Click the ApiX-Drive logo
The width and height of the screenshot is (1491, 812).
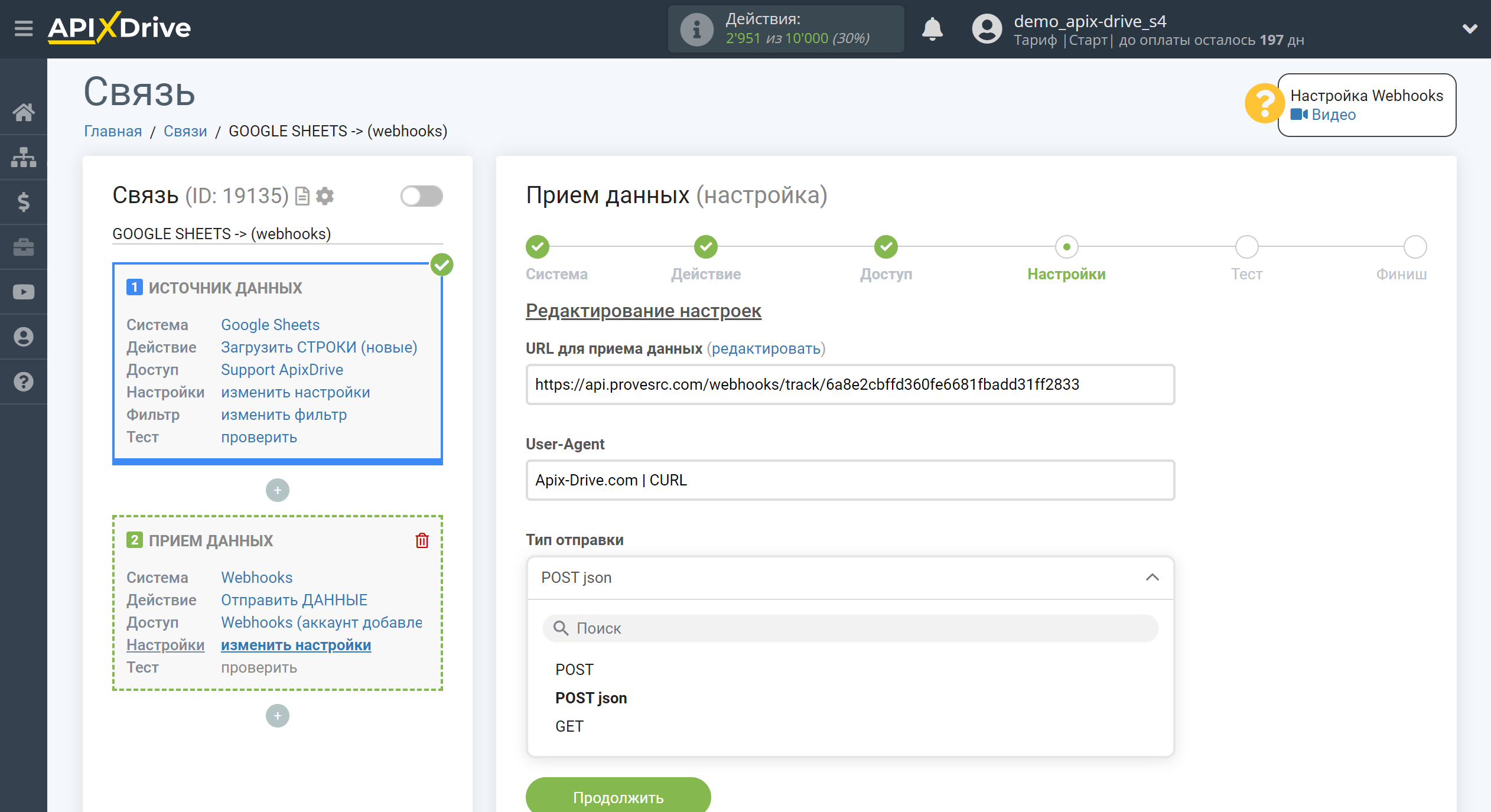pos(119,28)
